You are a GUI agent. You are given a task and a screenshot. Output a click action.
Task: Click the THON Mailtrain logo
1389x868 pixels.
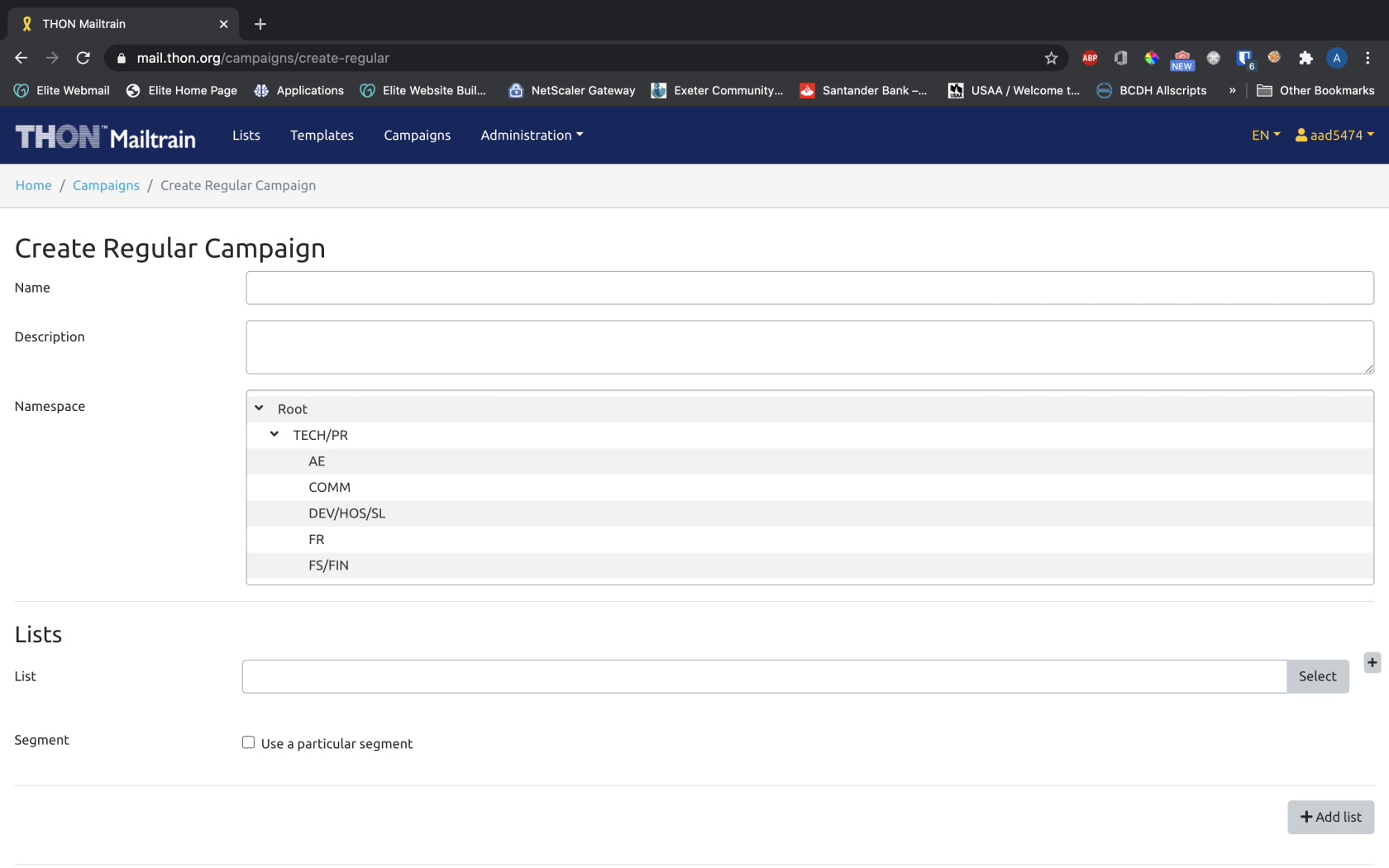(106, 136)
